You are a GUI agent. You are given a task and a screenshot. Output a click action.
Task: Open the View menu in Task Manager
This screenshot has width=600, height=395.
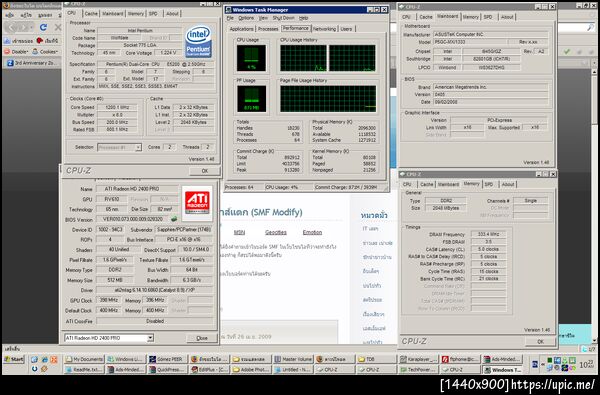tap(263, 18)
